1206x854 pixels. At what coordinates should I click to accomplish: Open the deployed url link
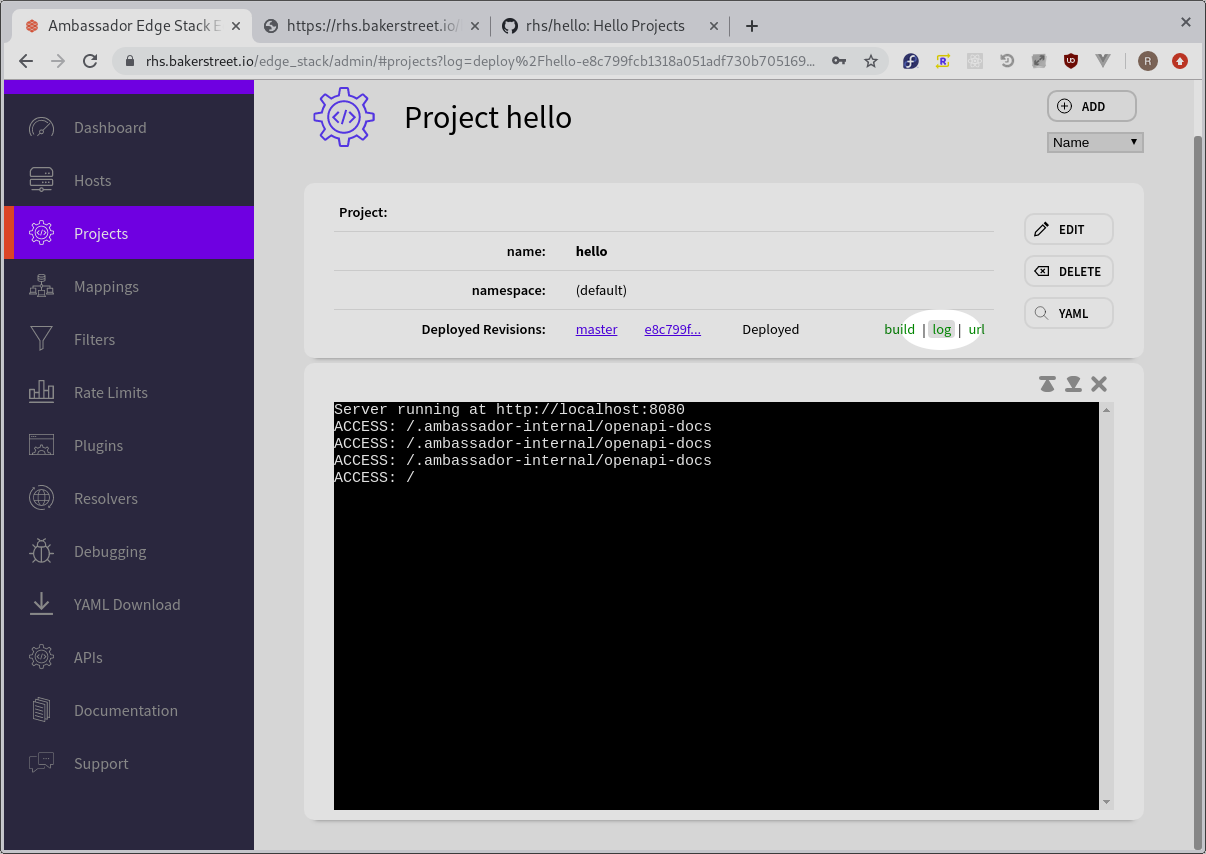977,329
